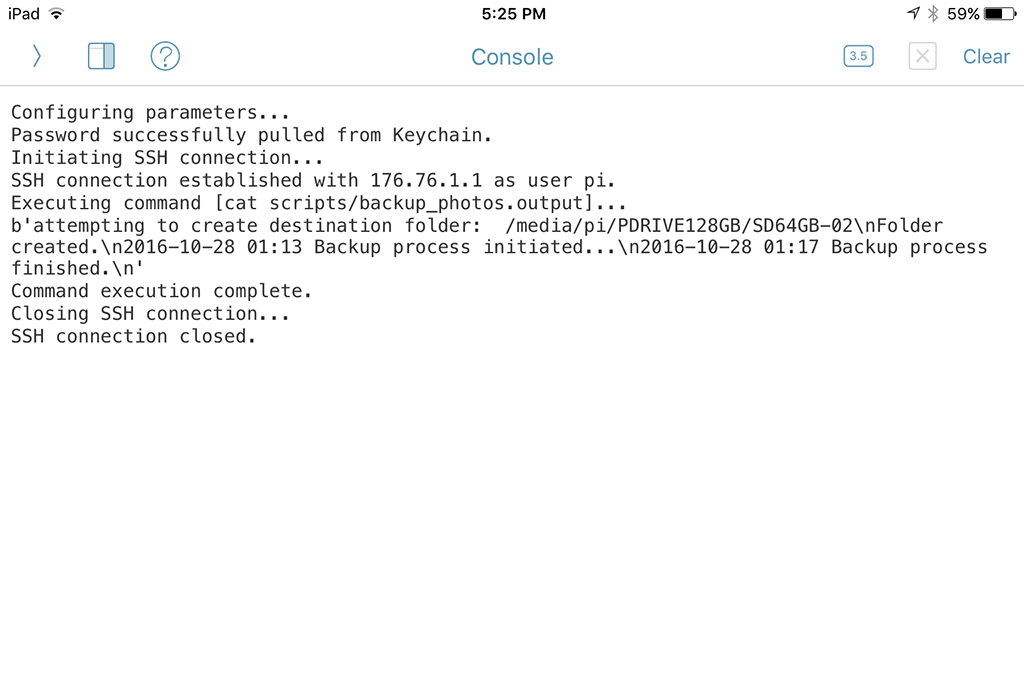Screen dimensions: 1024x675
Task: Tap the 'SSH connection closed.' output line
Action: [x=133, y=336]
